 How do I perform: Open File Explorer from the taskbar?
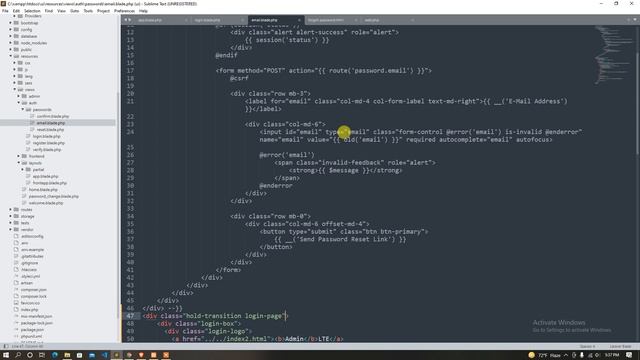67,355
